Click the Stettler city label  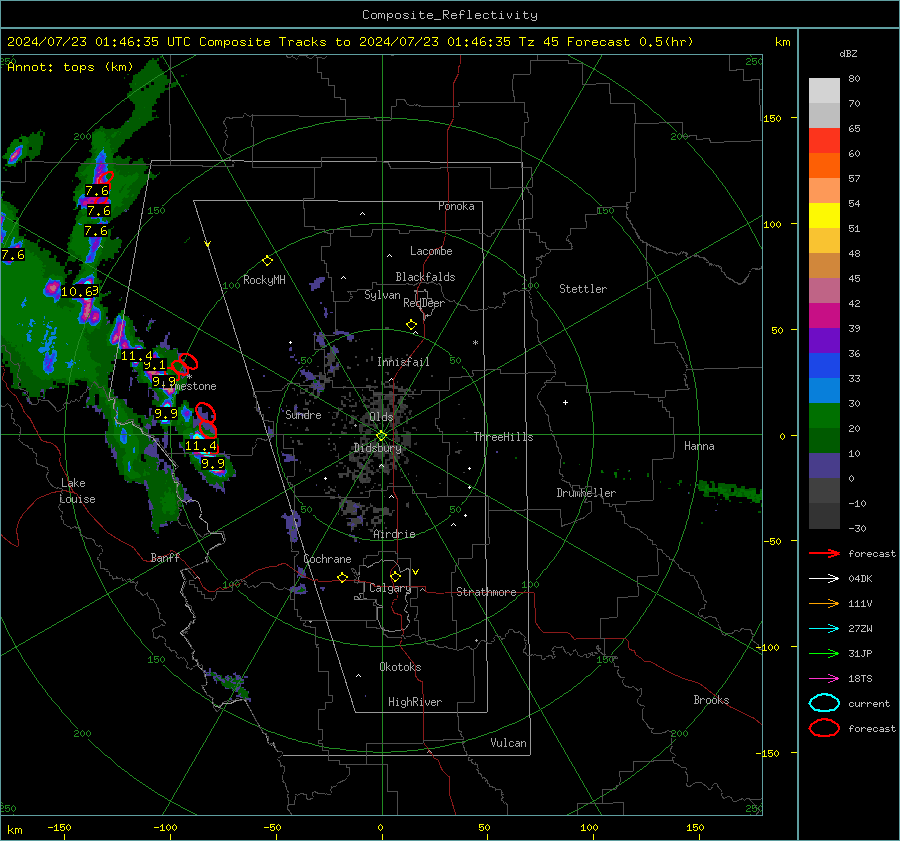click(x=583, y=289)
